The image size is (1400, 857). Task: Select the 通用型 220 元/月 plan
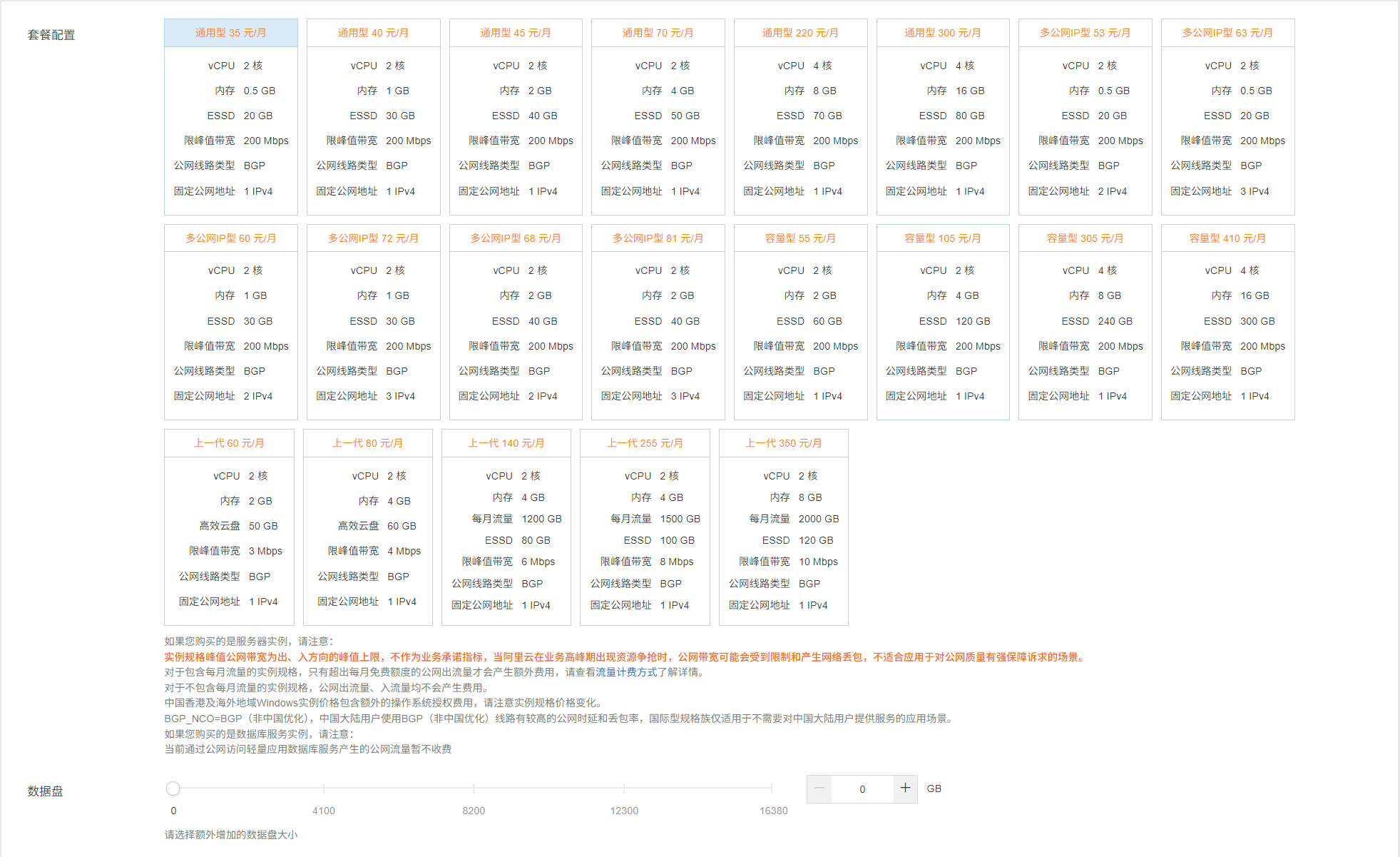[x=799, y=33]
